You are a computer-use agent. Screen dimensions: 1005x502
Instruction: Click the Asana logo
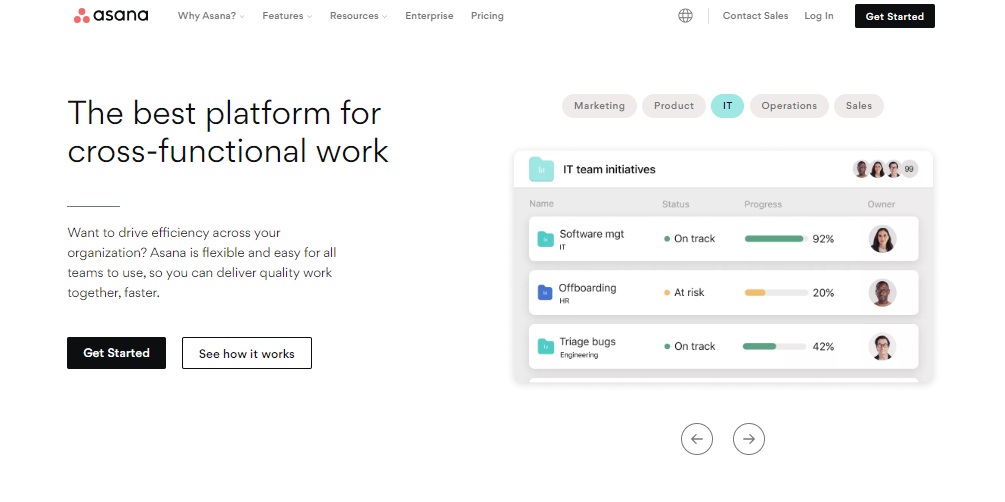(x=111, y=15)
